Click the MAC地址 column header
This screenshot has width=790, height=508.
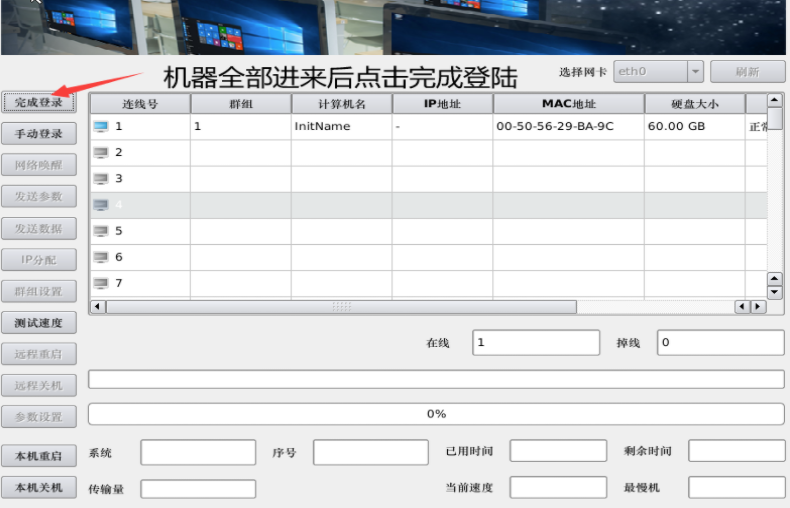[568, 103]
